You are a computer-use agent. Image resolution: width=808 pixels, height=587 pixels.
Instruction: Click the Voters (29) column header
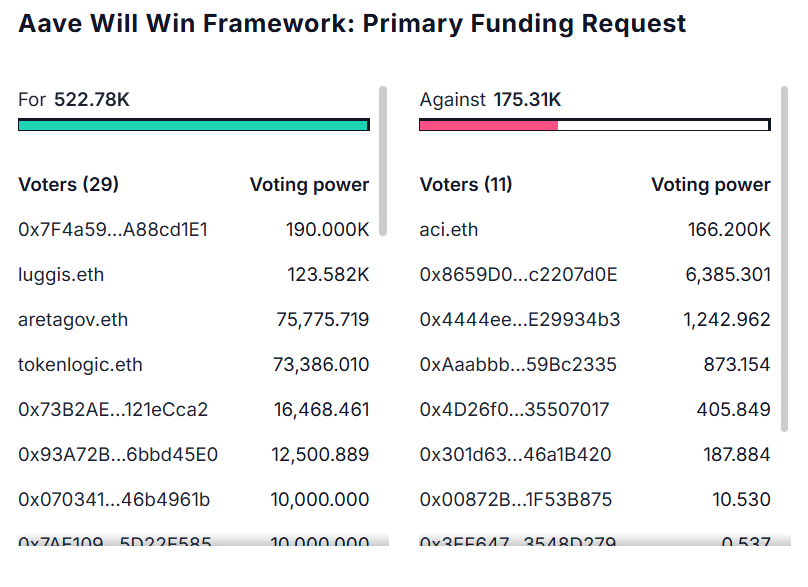click(x=69, y=185)
